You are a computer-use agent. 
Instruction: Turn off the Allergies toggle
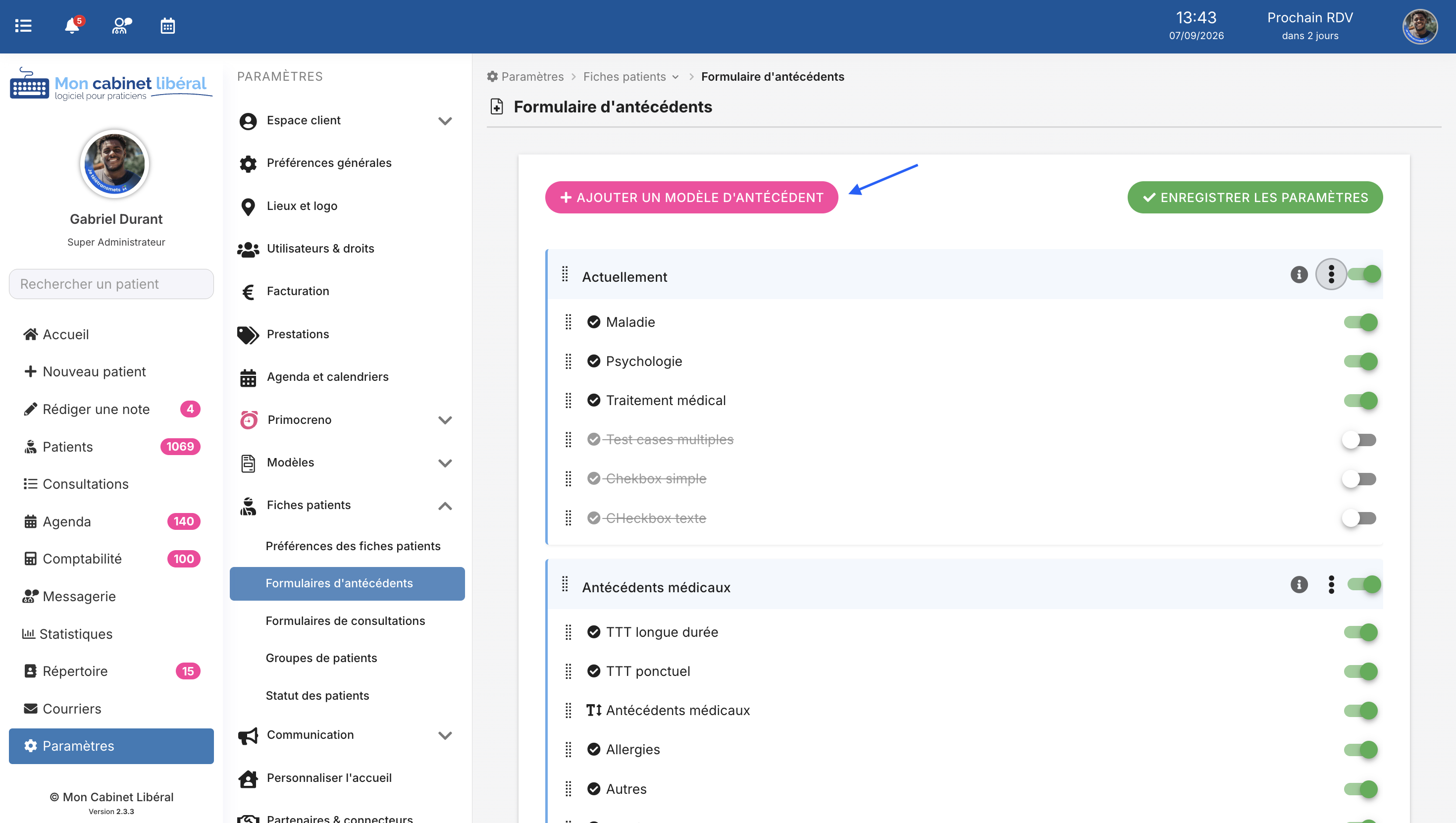1360,750
